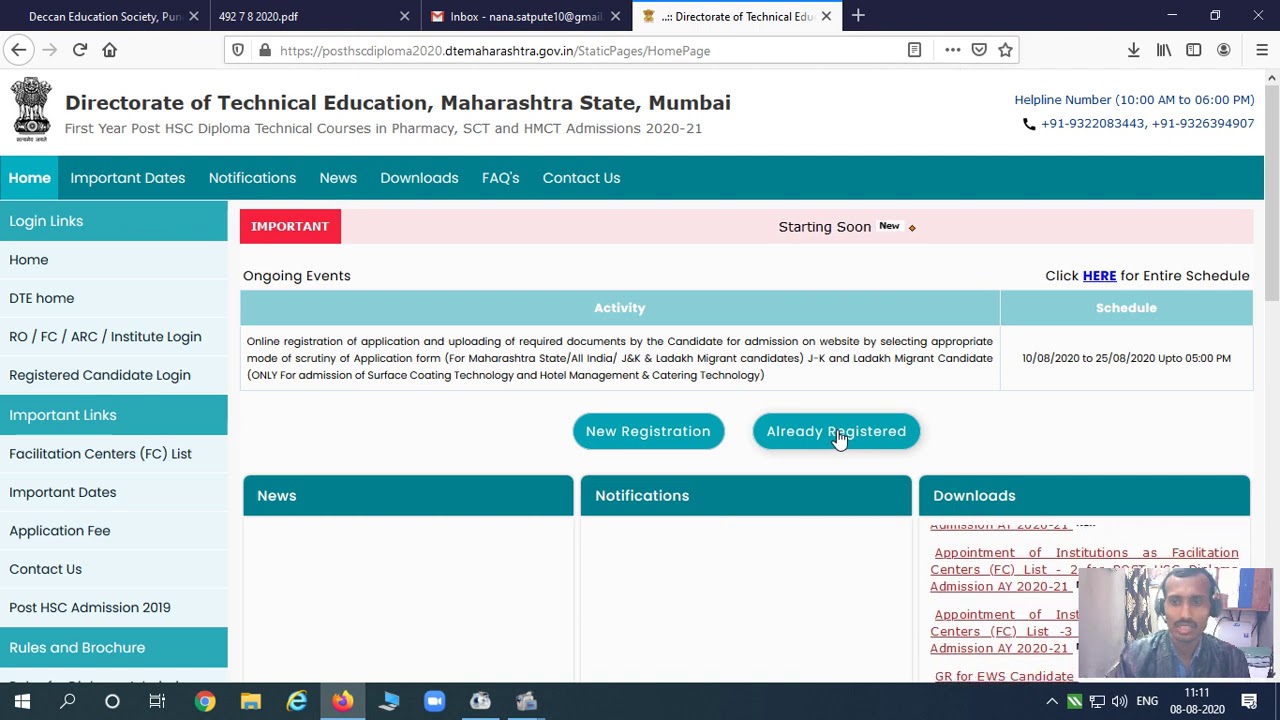Close the Deccan Education Society tab
Image resolution: width=1280 pixels, height=720 pixels.
click(194, 16)
